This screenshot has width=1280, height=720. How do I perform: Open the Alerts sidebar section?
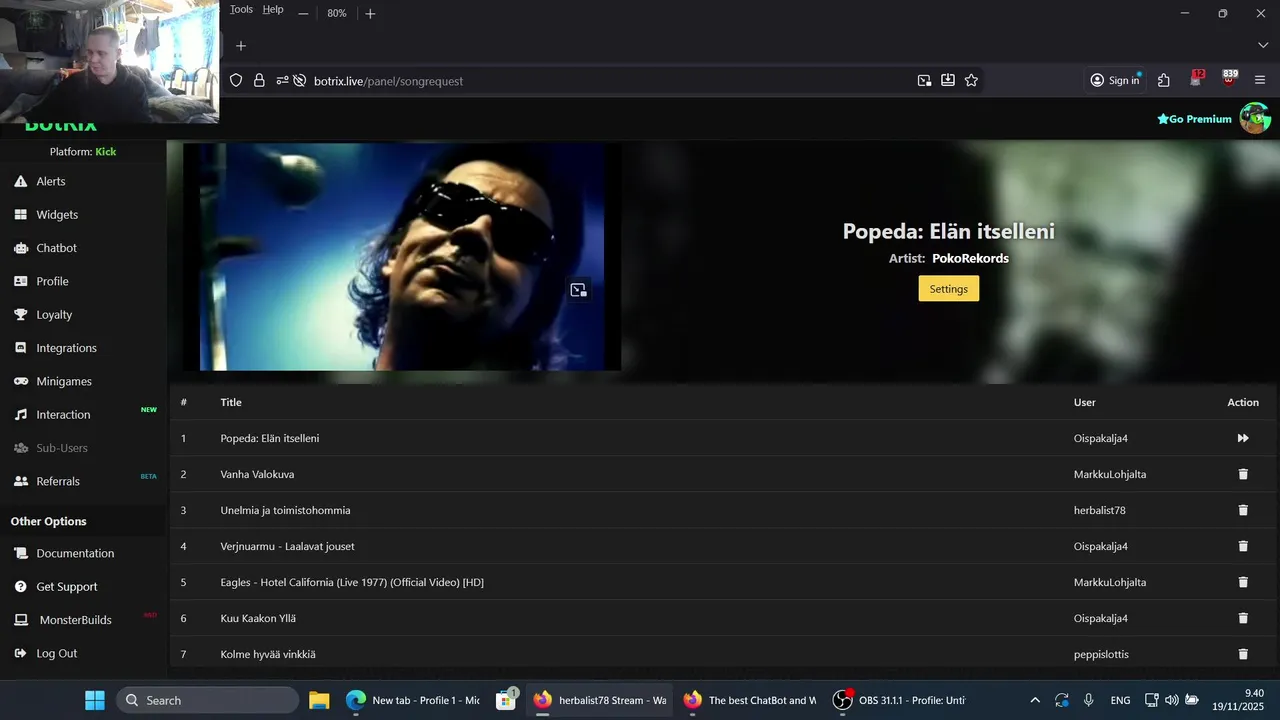coord(51,181)
